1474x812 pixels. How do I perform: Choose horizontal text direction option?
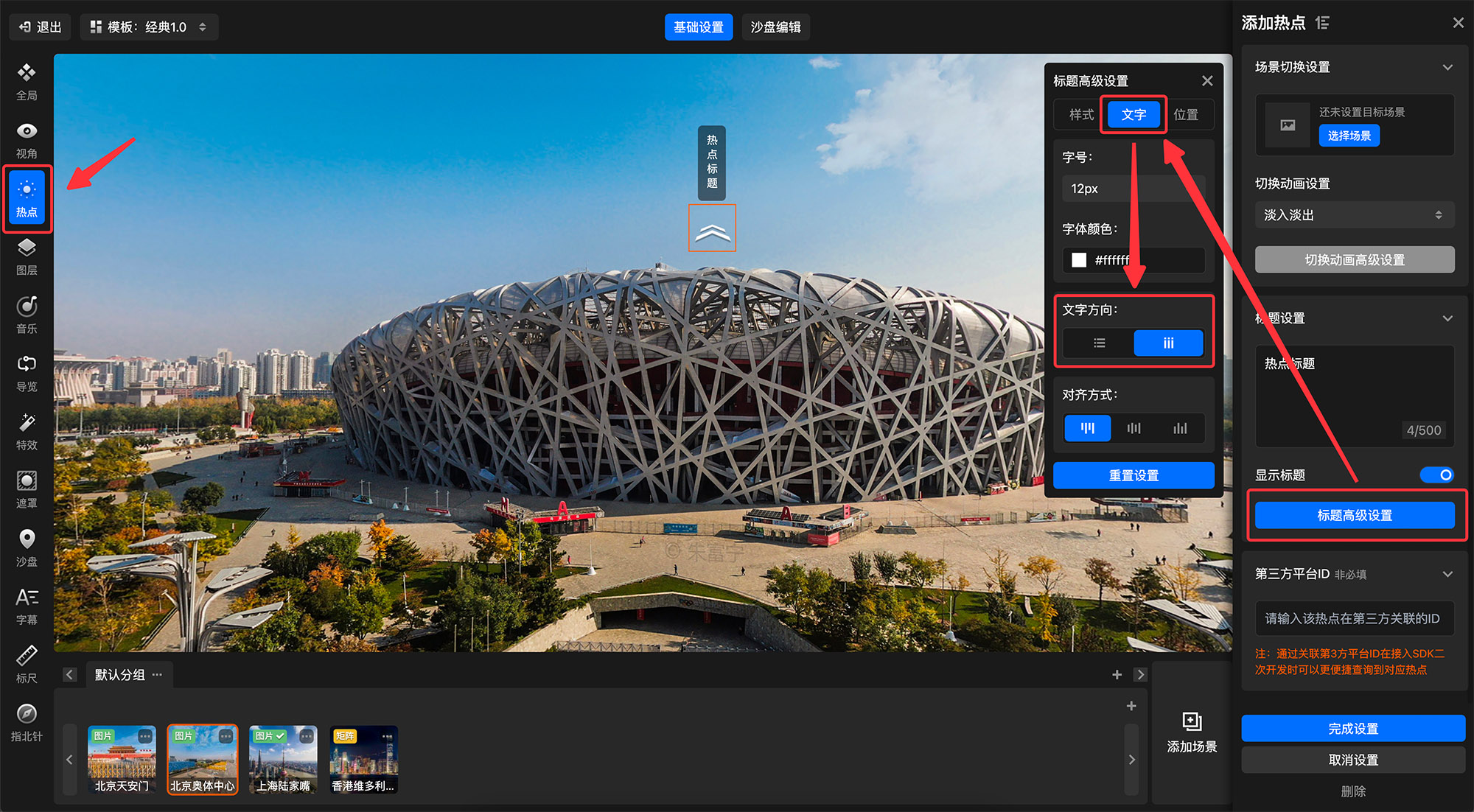pyautogui.click(x=1099, y=343)
